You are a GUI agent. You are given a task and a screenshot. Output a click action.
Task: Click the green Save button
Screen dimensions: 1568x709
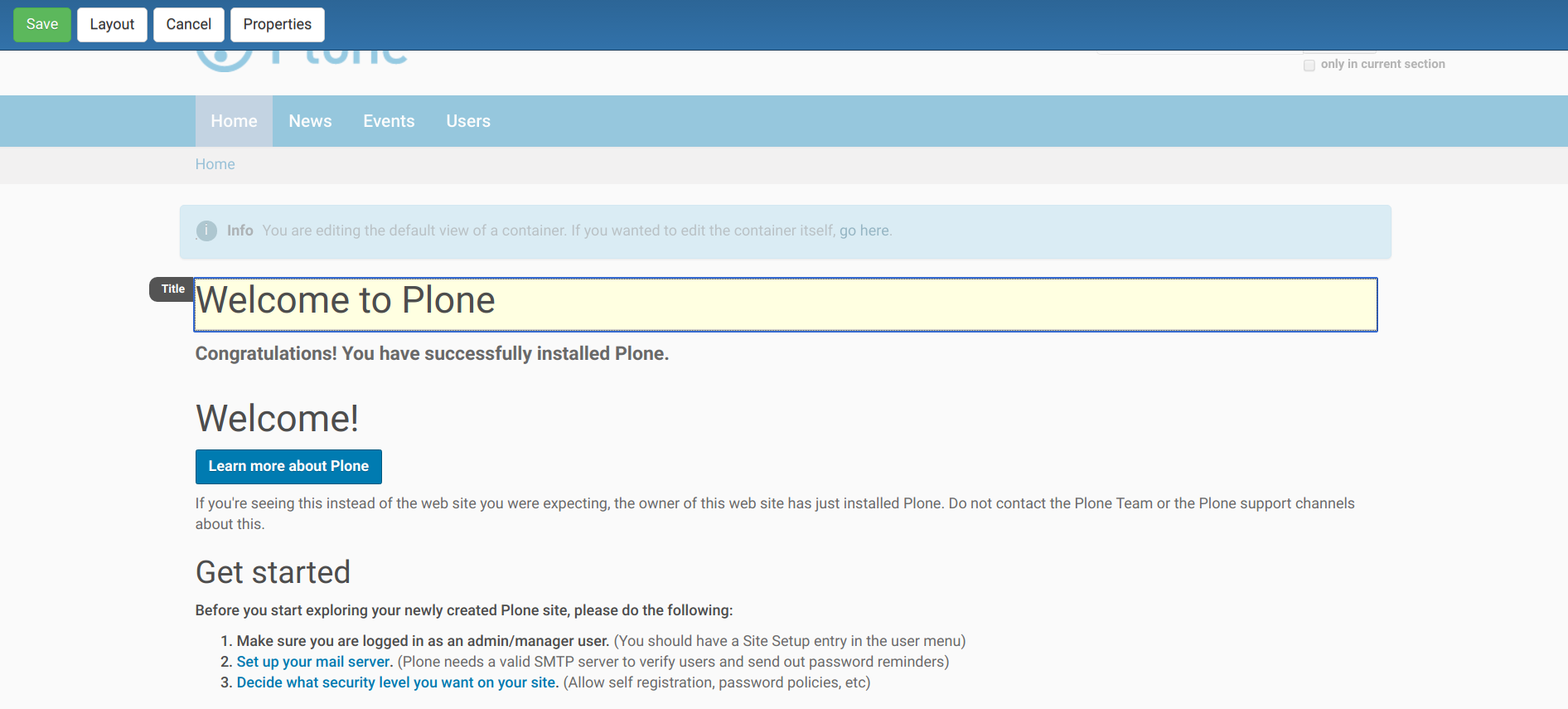click(x=42, y=25)
